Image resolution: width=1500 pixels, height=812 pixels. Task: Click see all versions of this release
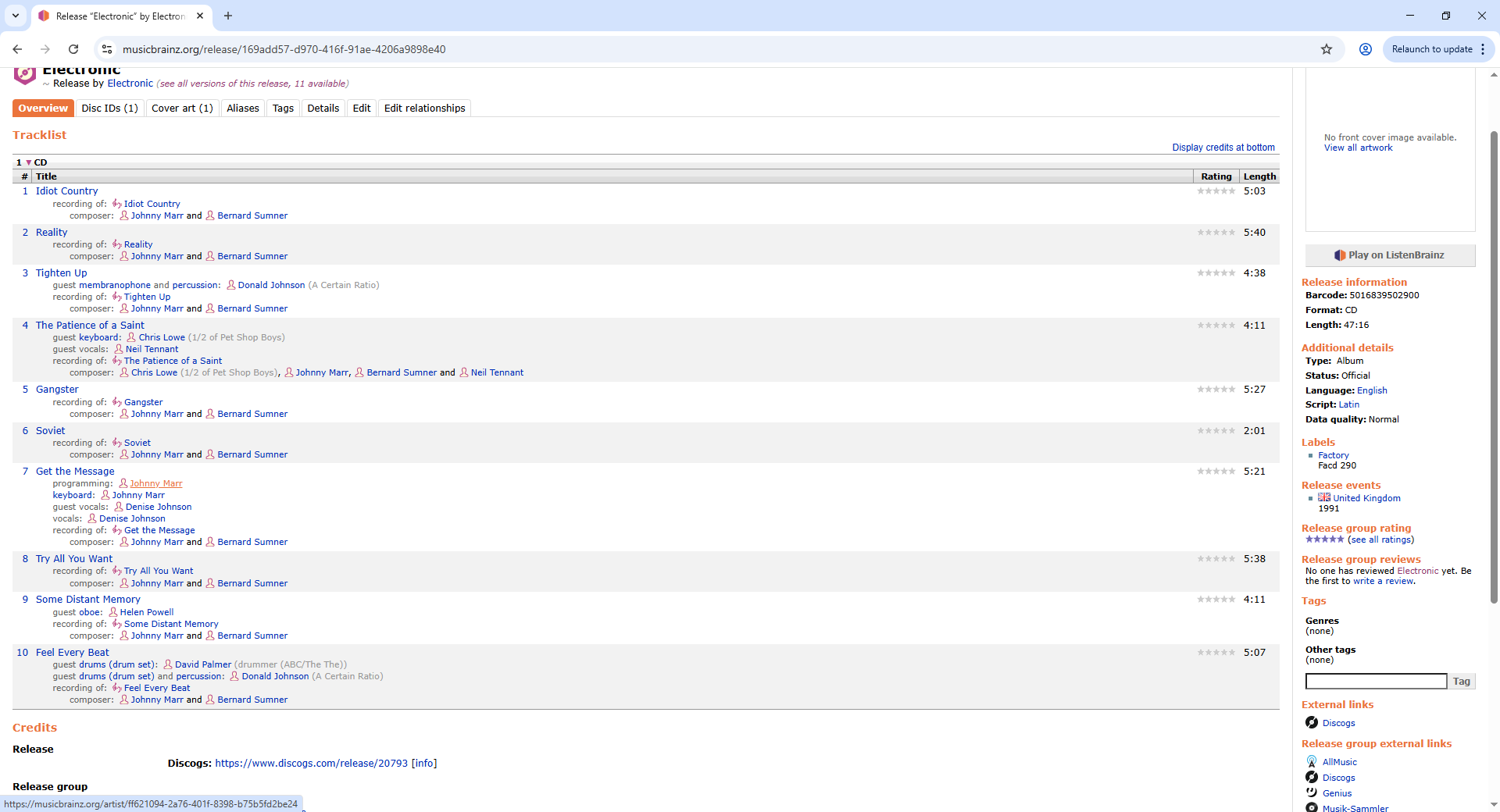(x=252, y=84)
